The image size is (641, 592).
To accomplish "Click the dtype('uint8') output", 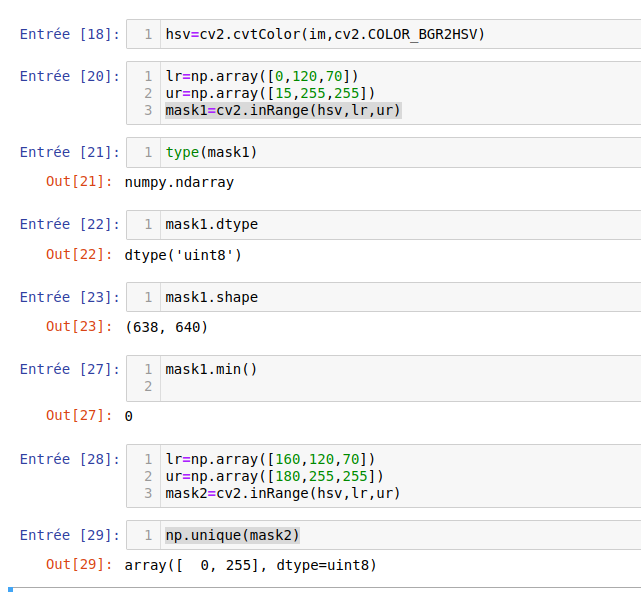I will 183,255.
